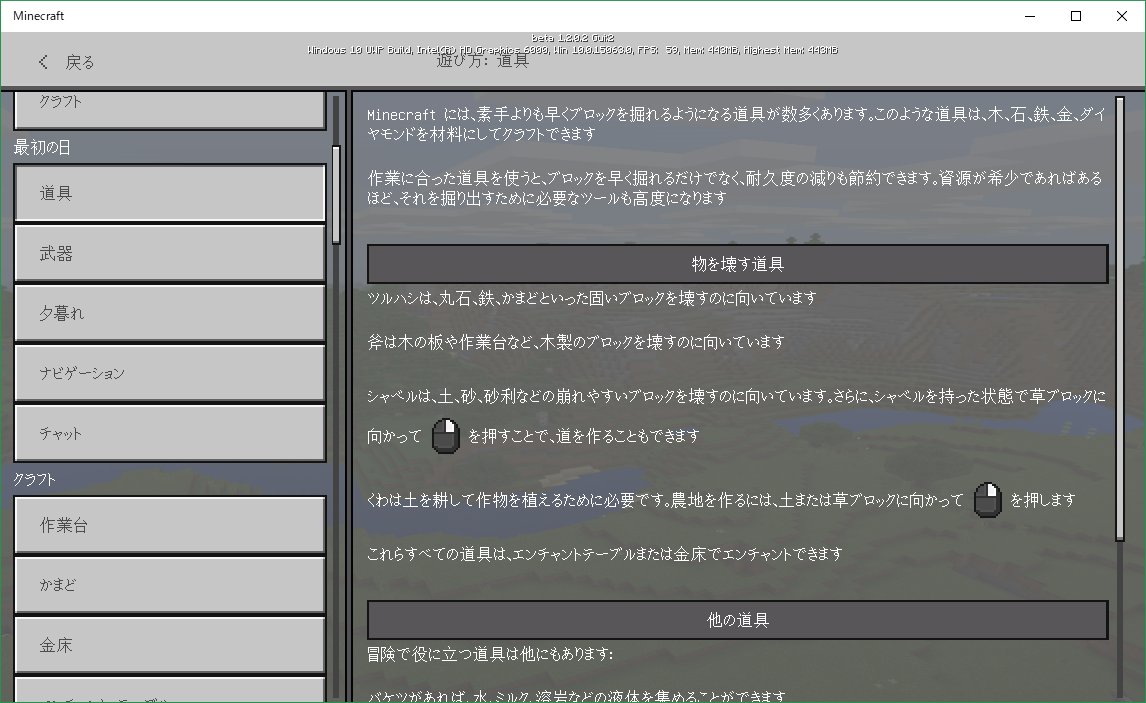Open the チャット help topic
Image resolution: width=1146 pixels, height=703 pixels.
pyautogui.click(x=170, y=433)
